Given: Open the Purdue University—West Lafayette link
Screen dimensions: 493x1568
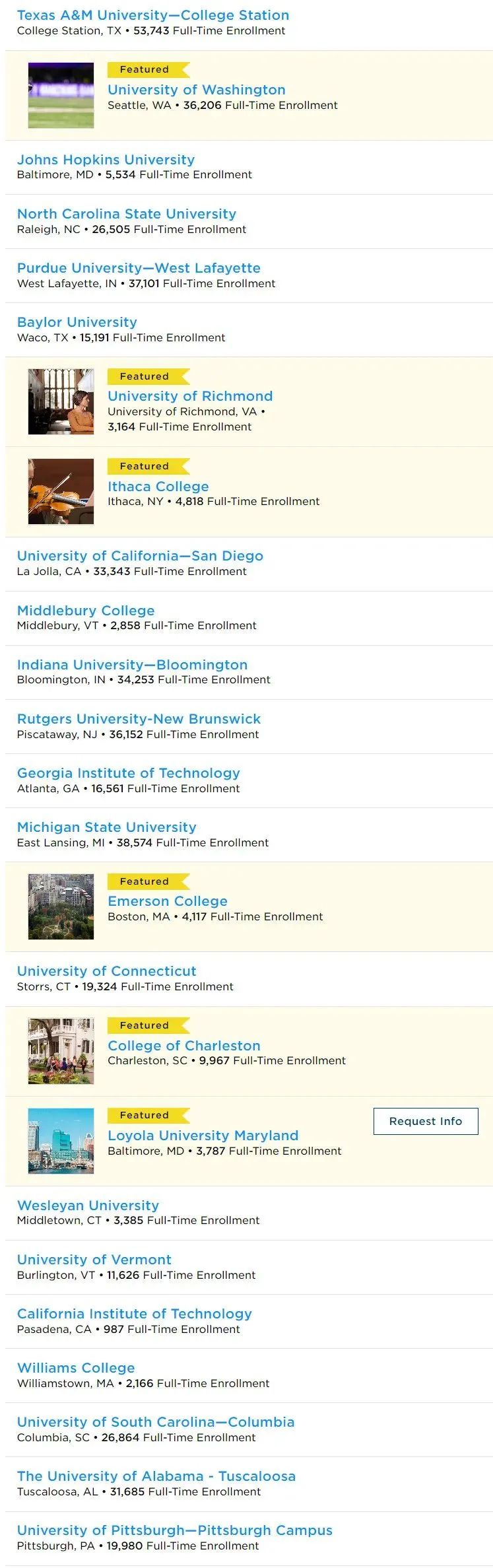Looking at the screenshot, I should (x=139, y=268).
